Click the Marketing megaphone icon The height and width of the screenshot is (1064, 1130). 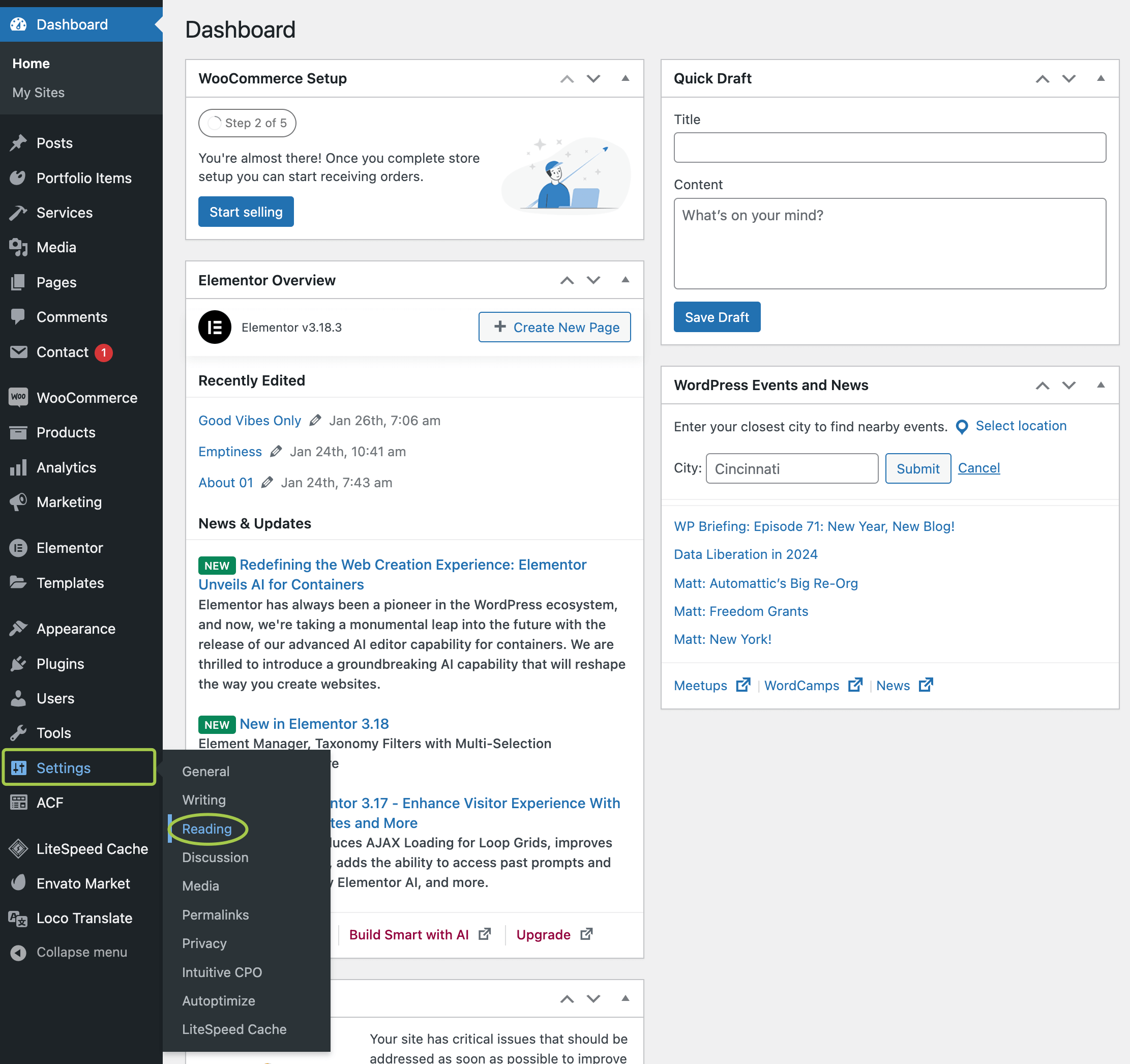[18, 502]
